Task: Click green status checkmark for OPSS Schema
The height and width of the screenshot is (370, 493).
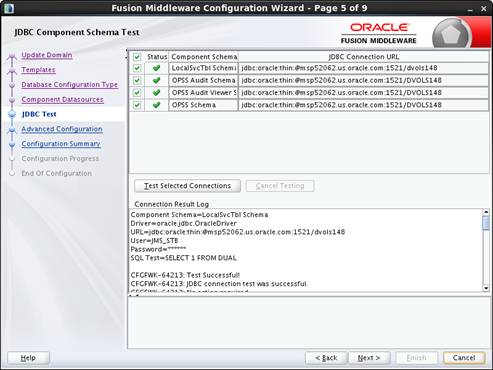Action: pyautogui.click(x=156, y=105)
